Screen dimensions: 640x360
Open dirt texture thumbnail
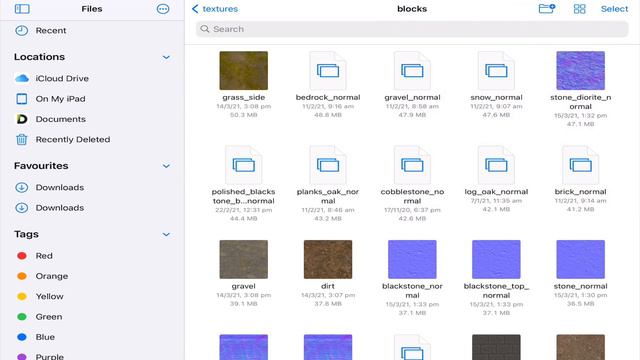pyautogui.click(x=328, y=260)
